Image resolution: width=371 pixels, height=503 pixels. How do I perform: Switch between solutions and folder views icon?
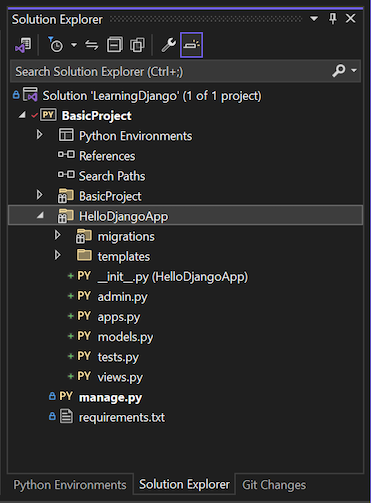pos(23,45)
